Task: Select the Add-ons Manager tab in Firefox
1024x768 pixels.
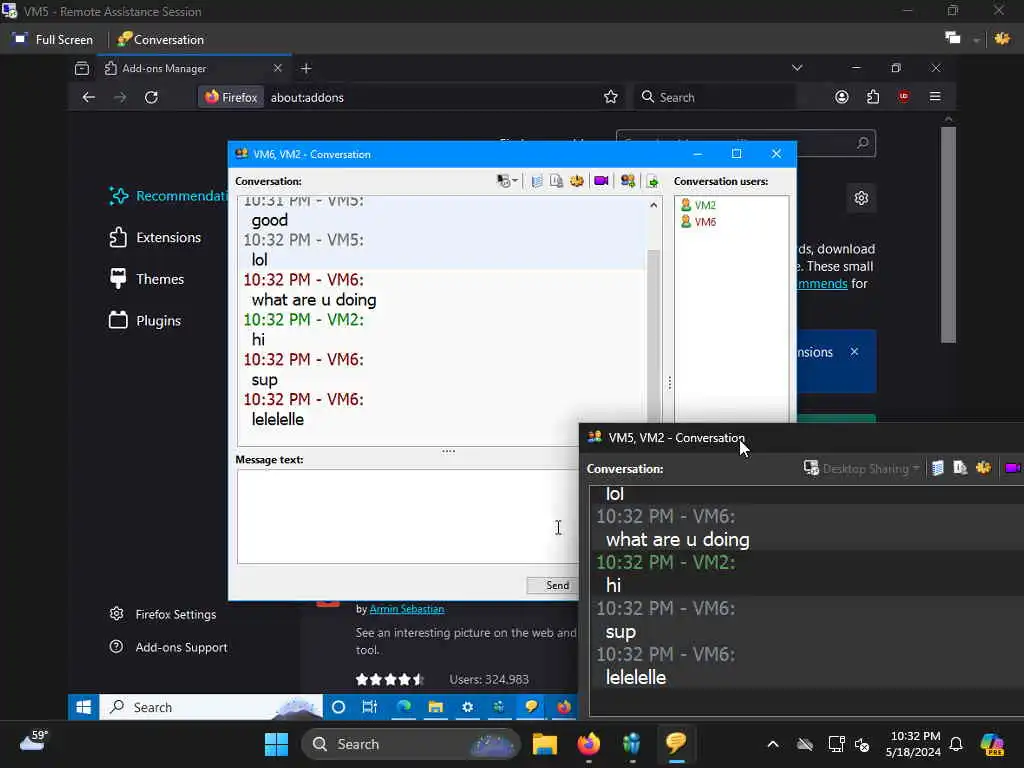Action: click(x=194, y=68)
